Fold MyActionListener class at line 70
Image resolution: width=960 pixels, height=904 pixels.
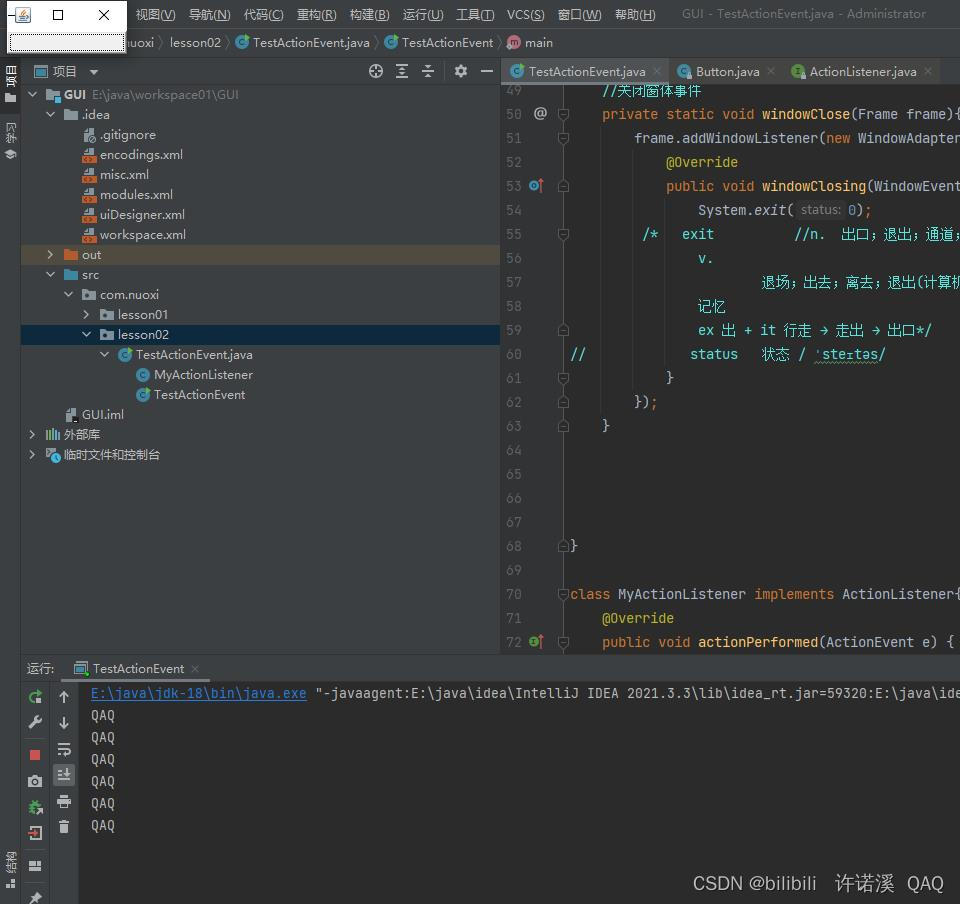pos(563,594)
